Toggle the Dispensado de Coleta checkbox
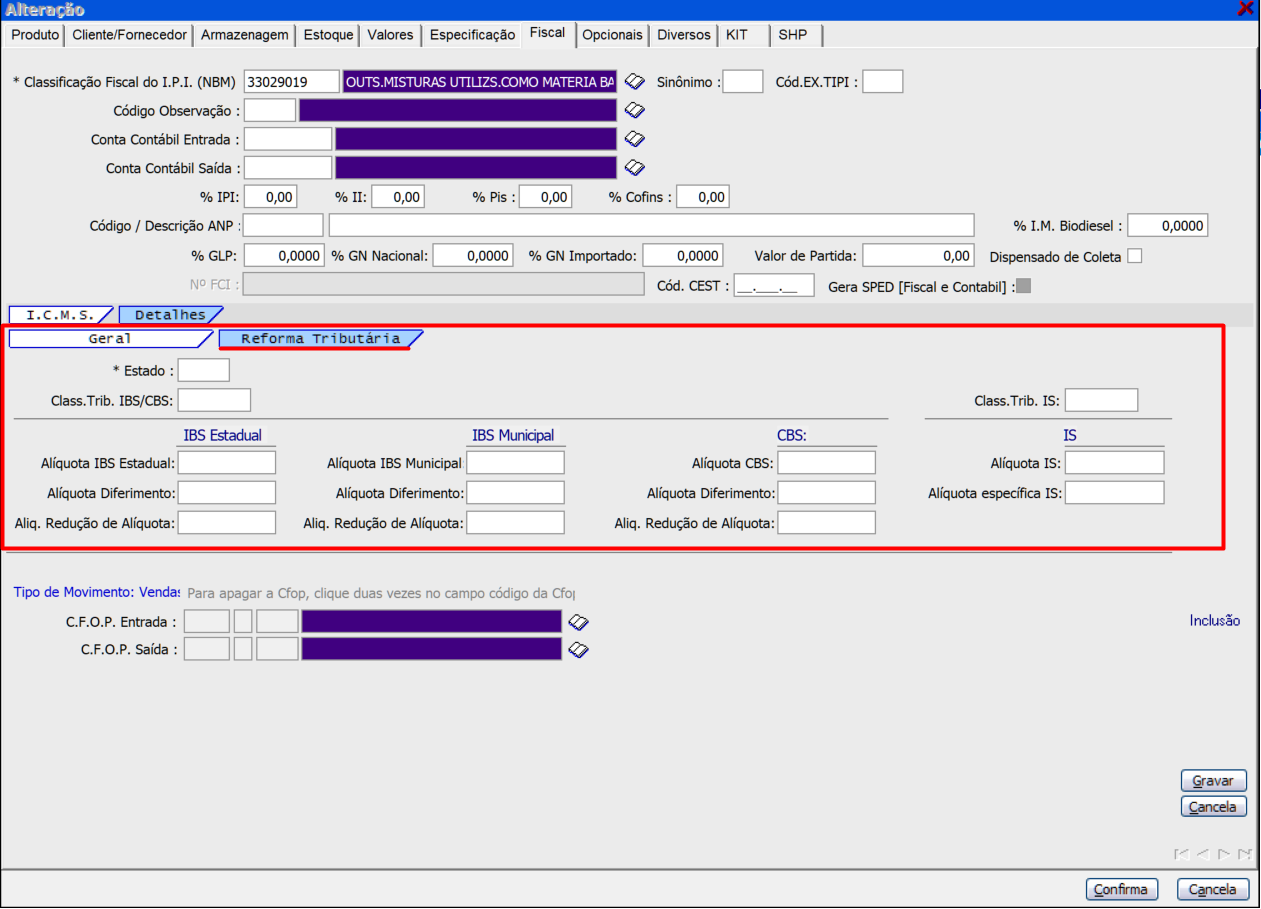 [x=1134, y=256]
